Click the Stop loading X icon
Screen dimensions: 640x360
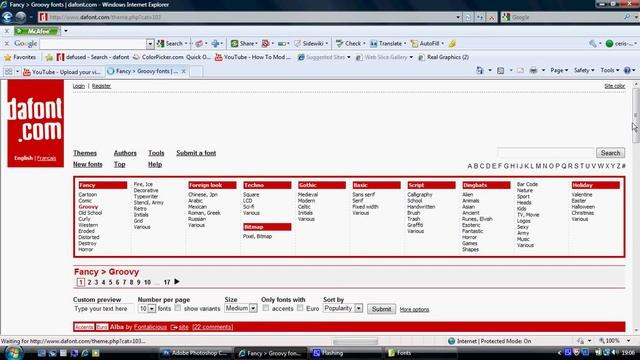(492, 17)
